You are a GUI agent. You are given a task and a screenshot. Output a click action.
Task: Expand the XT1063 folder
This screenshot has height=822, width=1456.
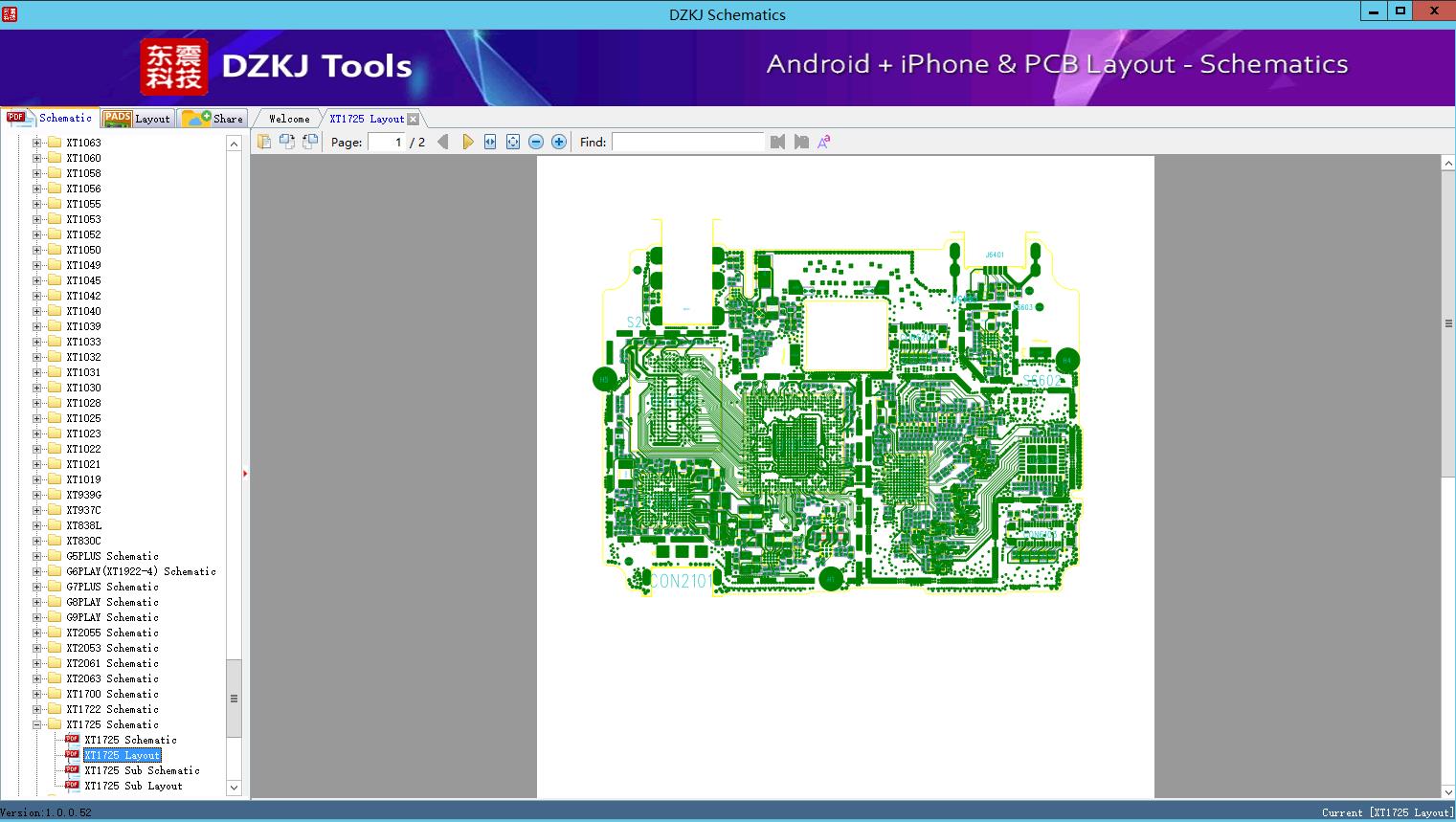(37, 143)
